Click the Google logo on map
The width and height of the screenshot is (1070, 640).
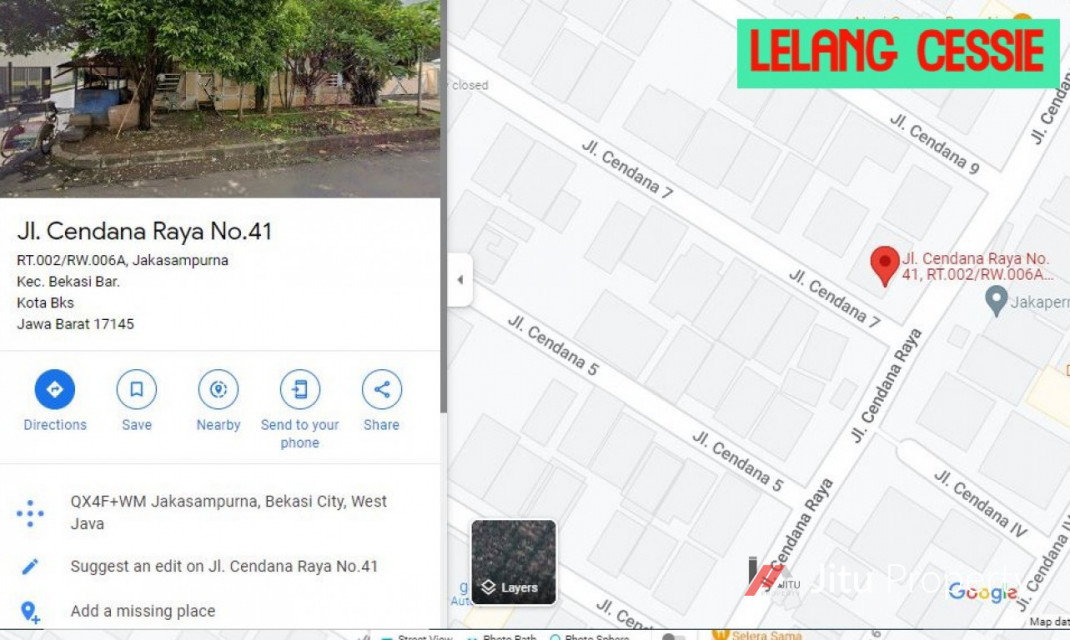click(983, 592)
